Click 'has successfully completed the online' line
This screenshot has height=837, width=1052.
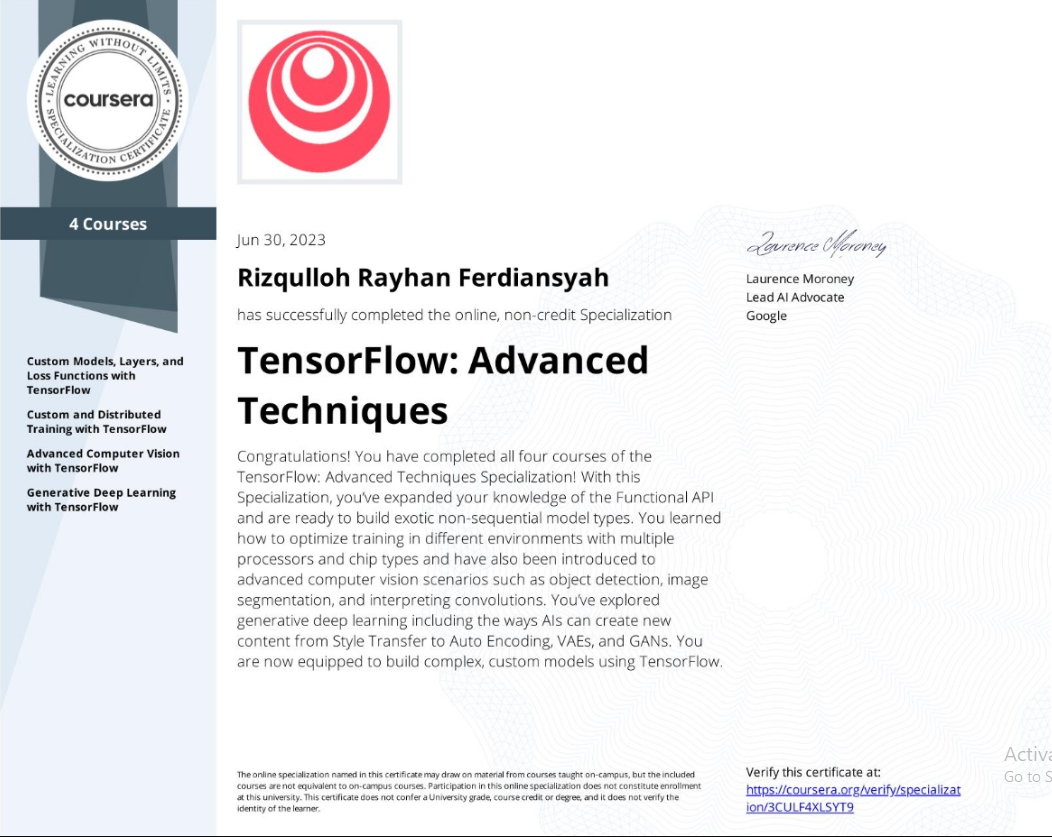[454, 315]
